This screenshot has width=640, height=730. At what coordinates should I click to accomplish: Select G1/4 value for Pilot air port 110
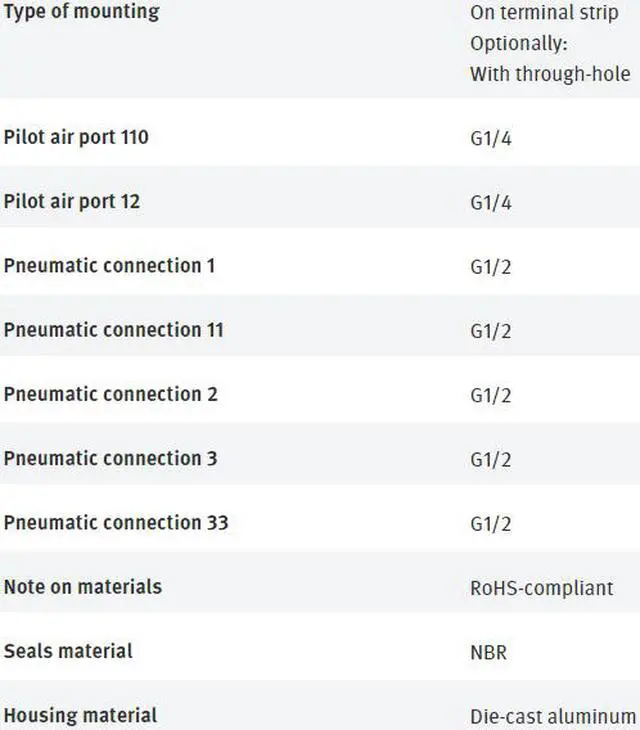[491, 139]
